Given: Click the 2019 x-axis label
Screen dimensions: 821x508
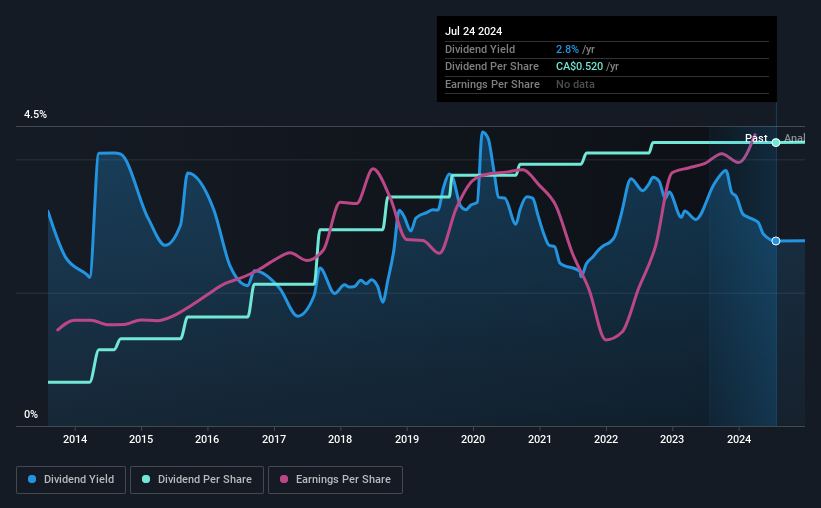Looking at the screenshot, I should point(407,439).
